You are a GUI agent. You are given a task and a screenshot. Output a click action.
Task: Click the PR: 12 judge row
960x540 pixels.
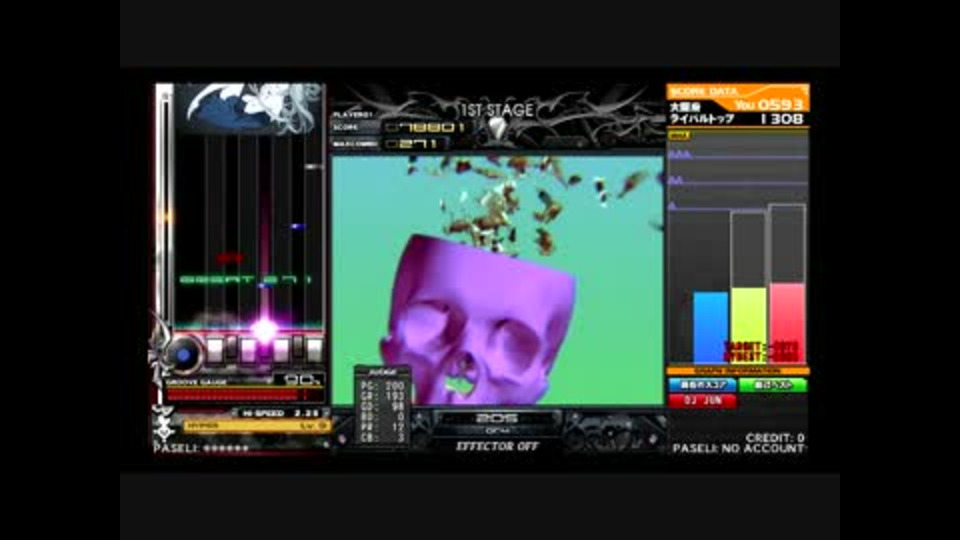[x=383, y=427]
